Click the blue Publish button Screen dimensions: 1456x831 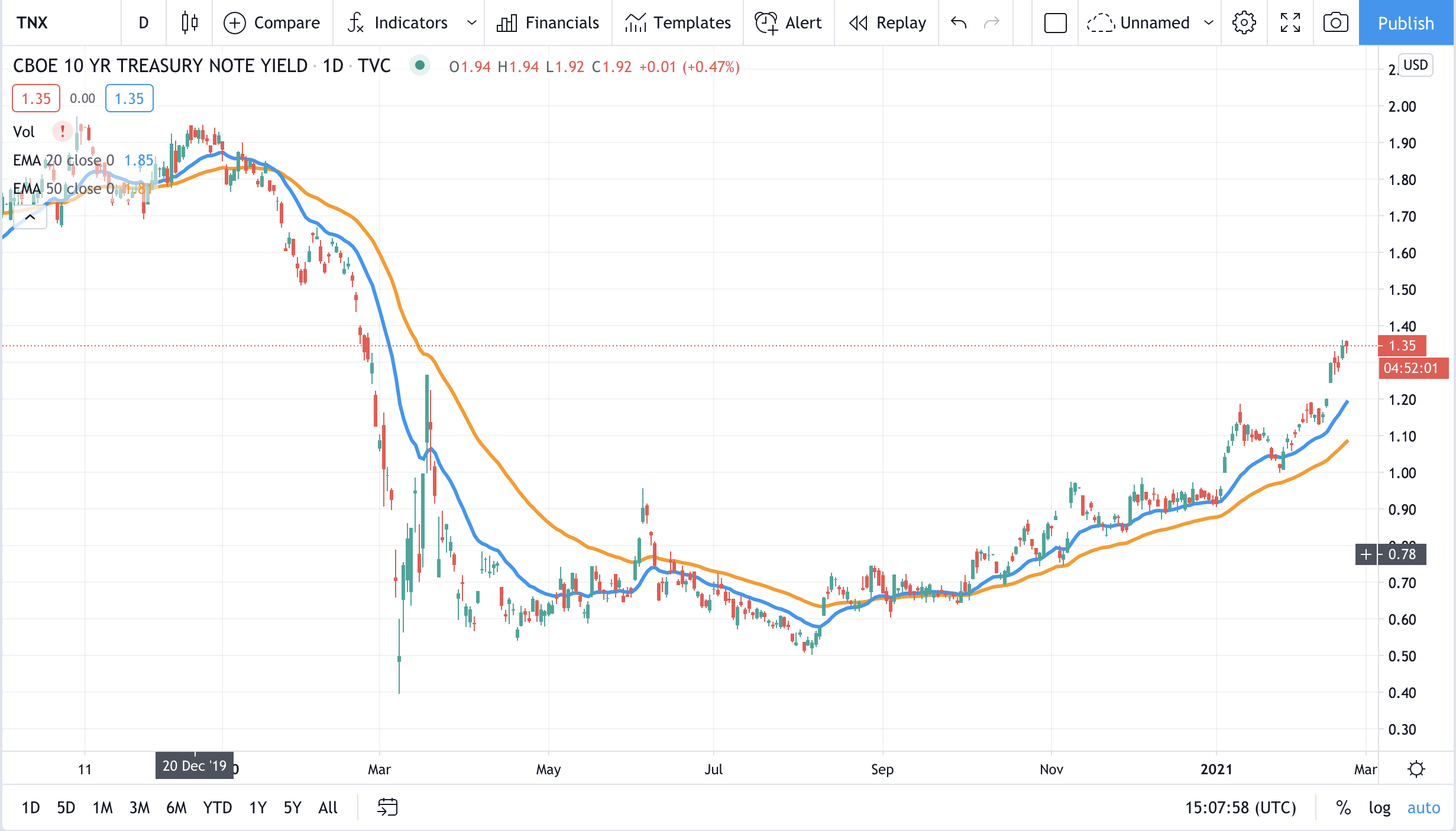[x=1406, y=22]
